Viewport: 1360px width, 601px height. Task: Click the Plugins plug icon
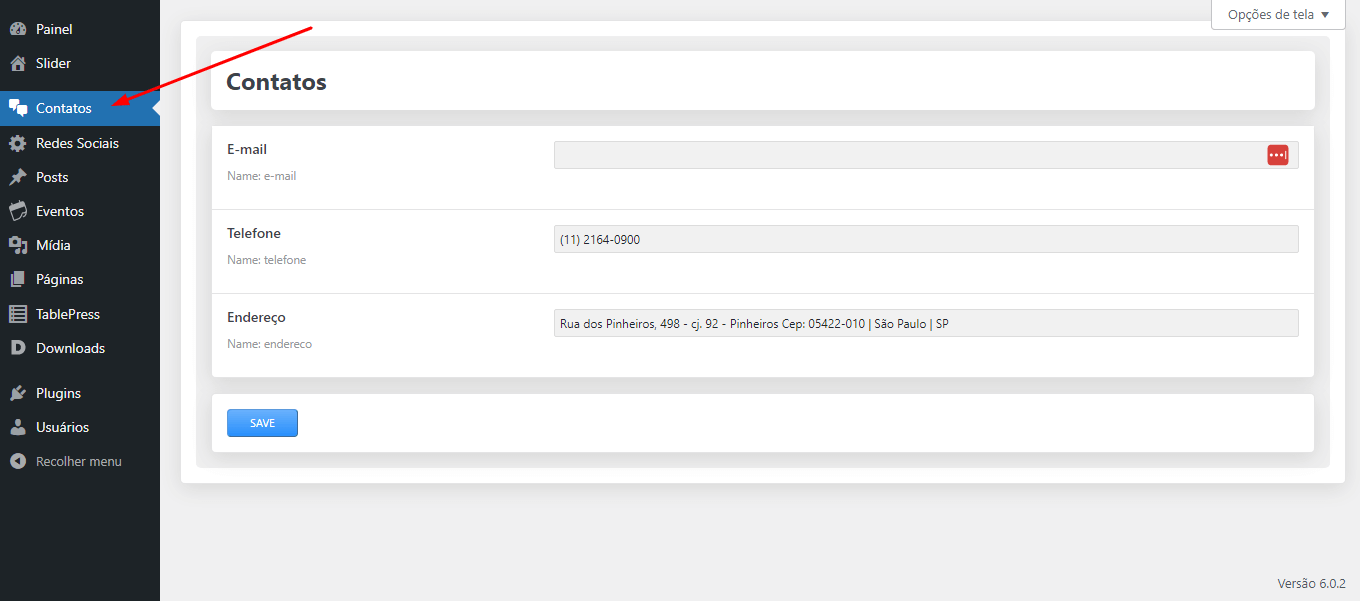click(x=18, y=393)
